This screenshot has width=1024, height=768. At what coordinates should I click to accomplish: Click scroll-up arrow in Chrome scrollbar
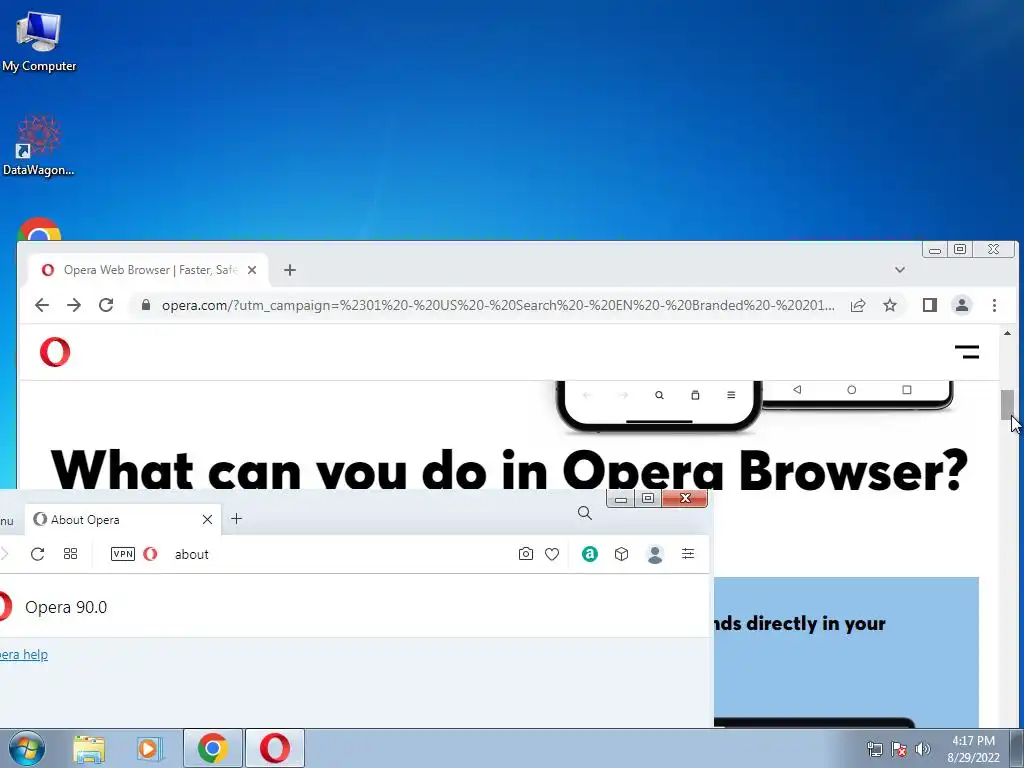click(x=1008, y=333)
